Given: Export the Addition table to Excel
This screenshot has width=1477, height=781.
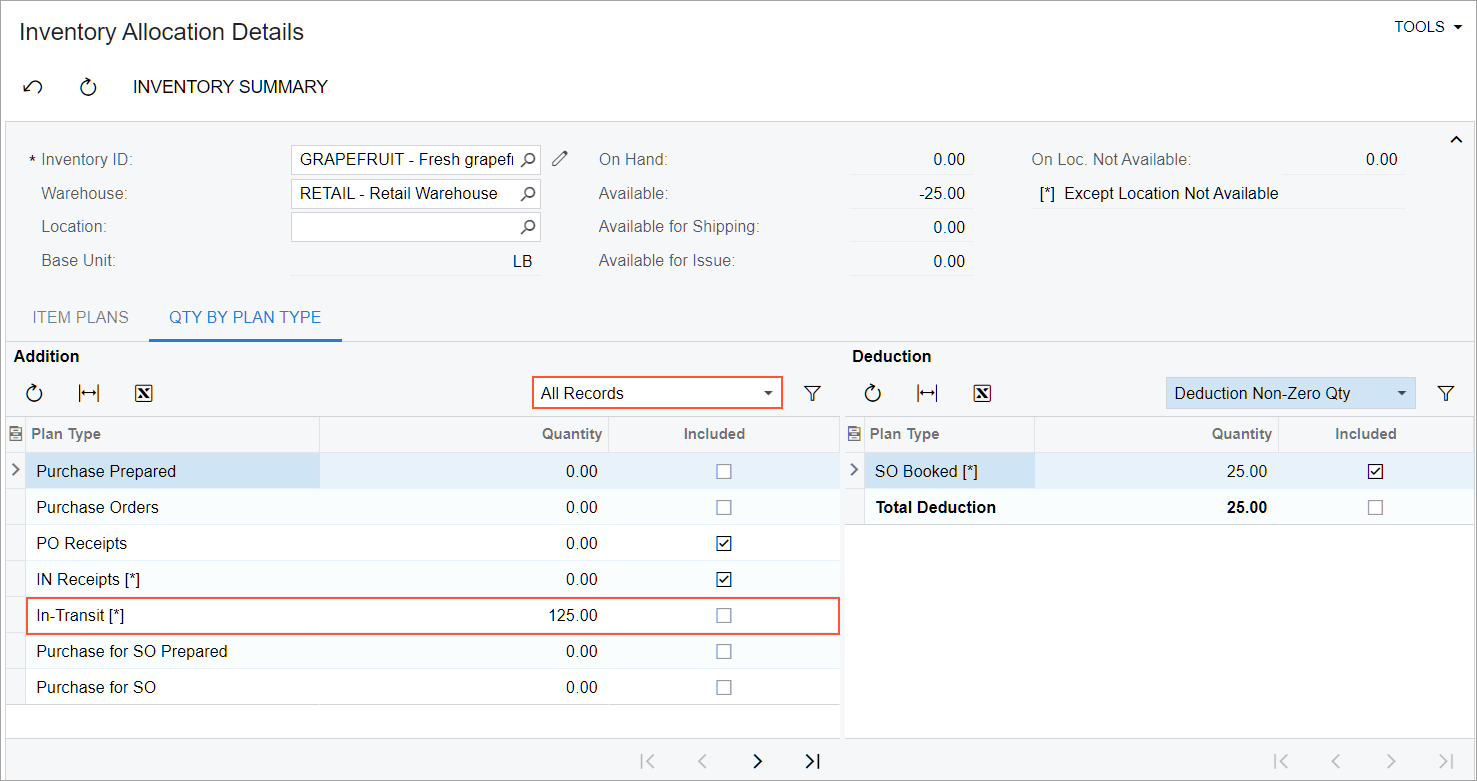Looking at the screenshot, I should [x=143, y=393].
